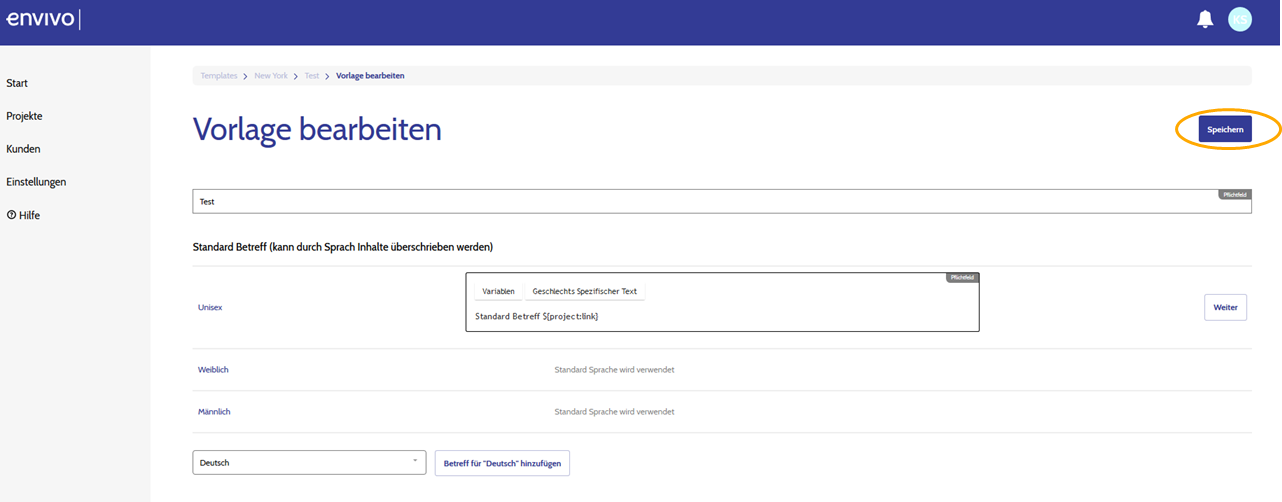Open the Variablen tool button
Image resolution: width=1282 pixels, height=502 pixels.
click(x=498, y=291)
